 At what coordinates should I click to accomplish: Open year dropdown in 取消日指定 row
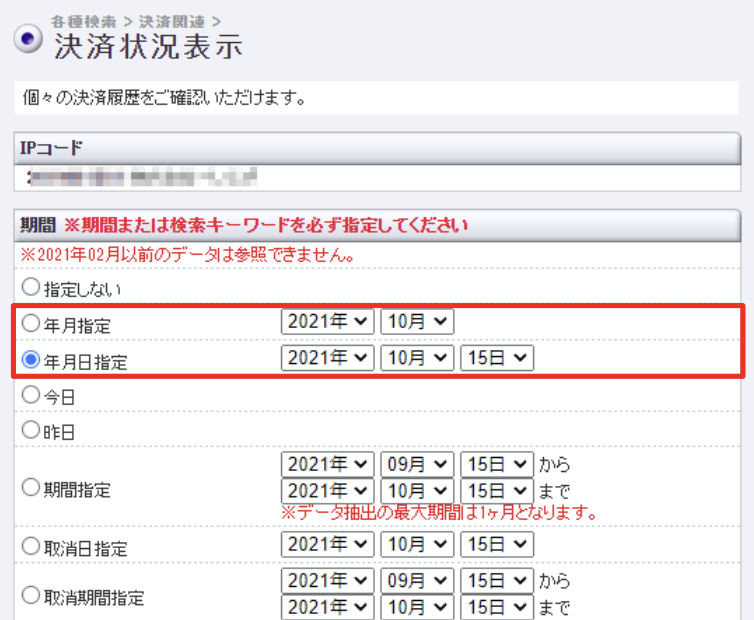pyautogui.click(x=327, y=544)
